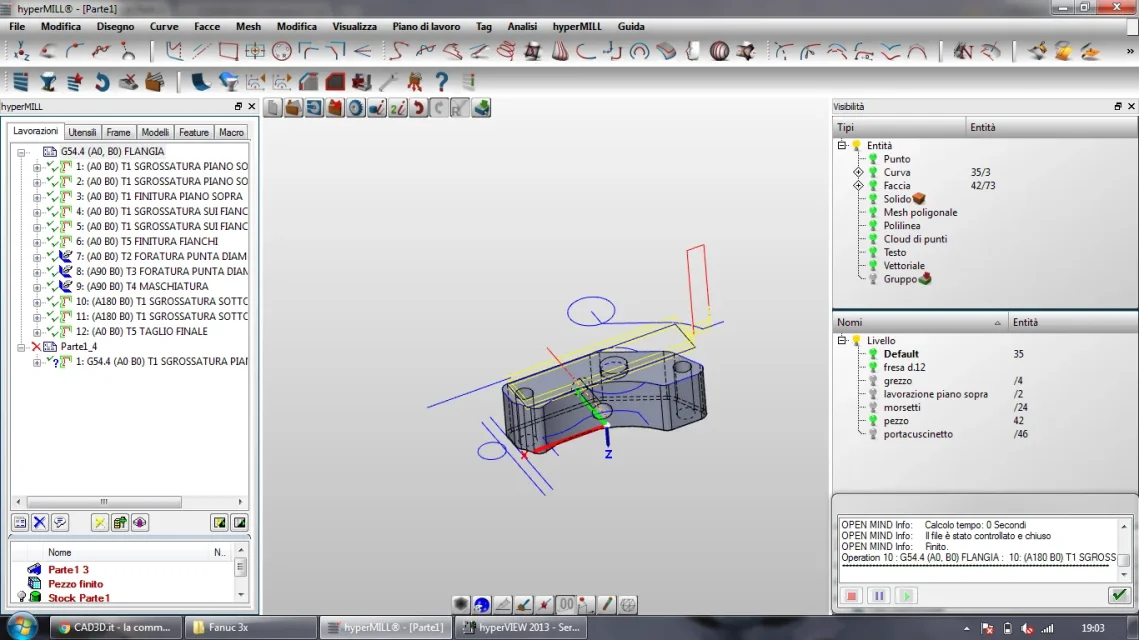Click the wireframe globe icon in bottom toolbar
The image size is (1139, 640).
(x=628, y=604)
